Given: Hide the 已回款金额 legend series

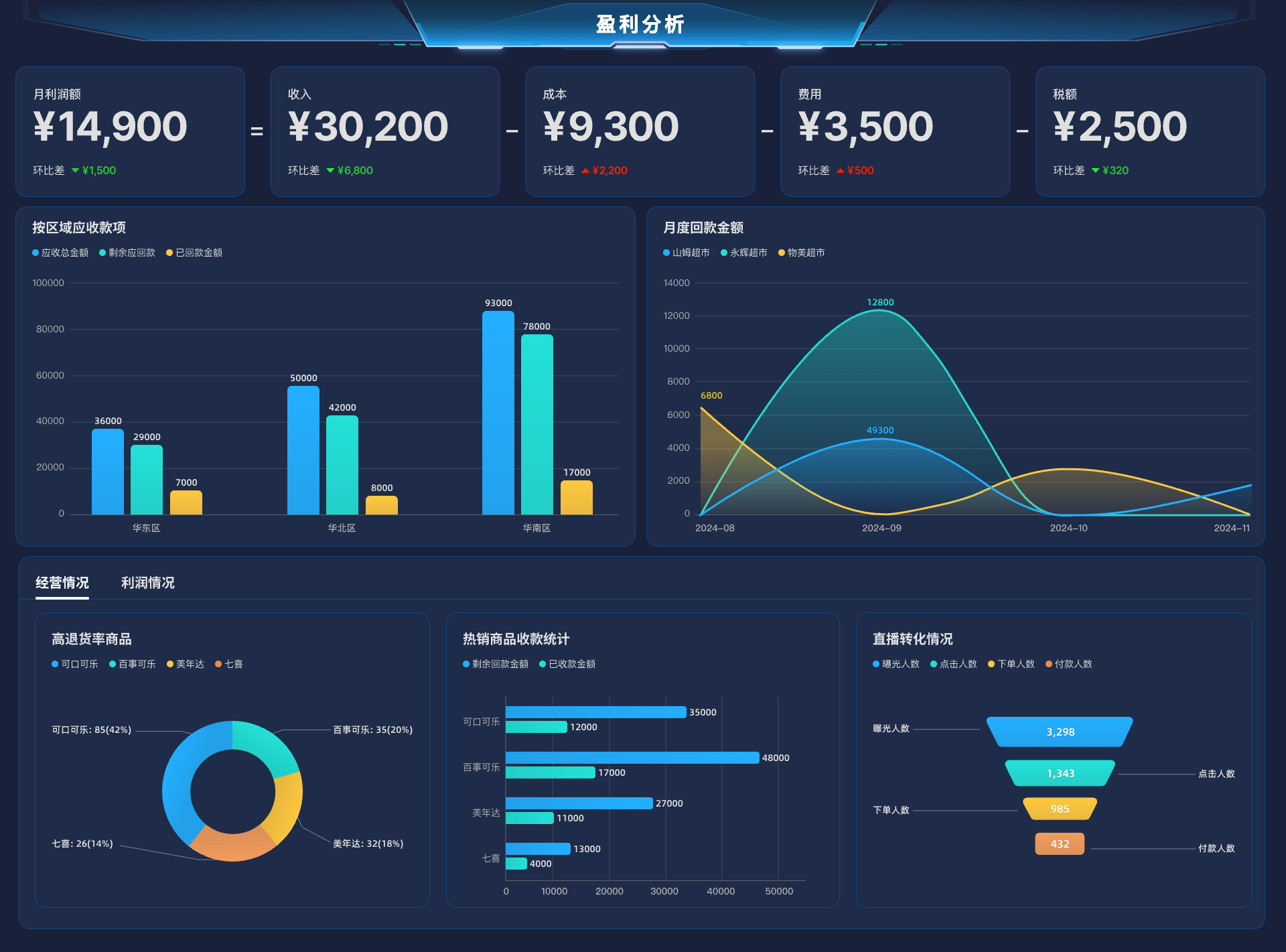Looking at the screenshot, I should [194, 253].
